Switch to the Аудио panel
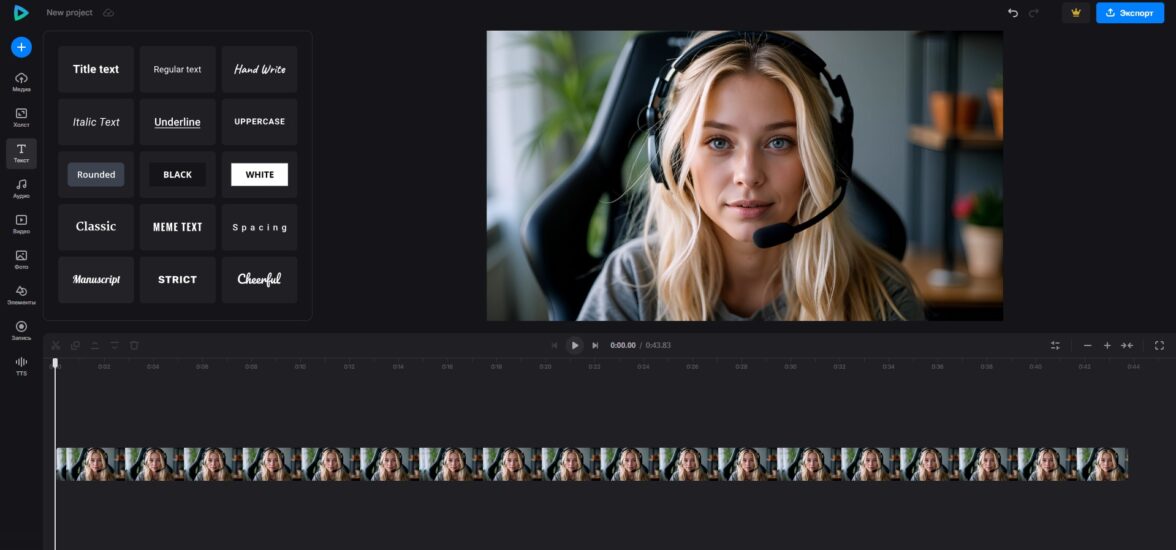 pos(21,188)
